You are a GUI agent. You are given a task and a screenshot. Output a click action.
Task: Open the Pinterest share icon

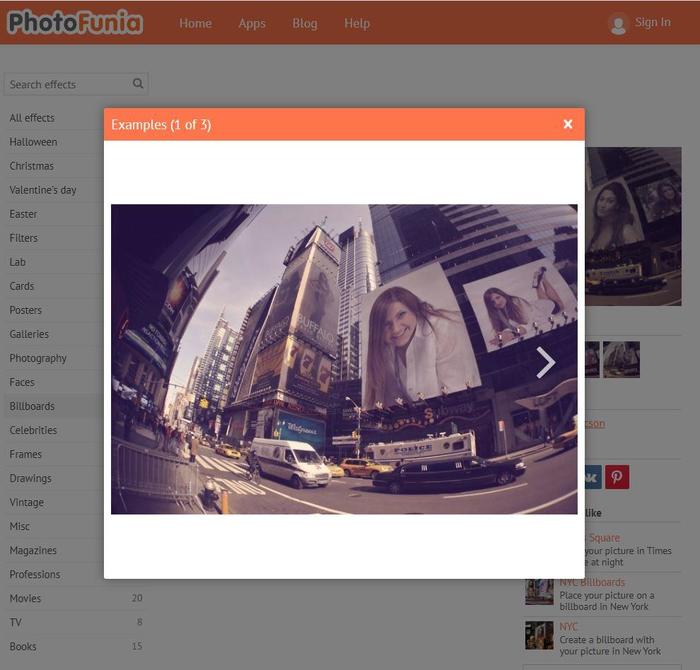tap(617, 477)
